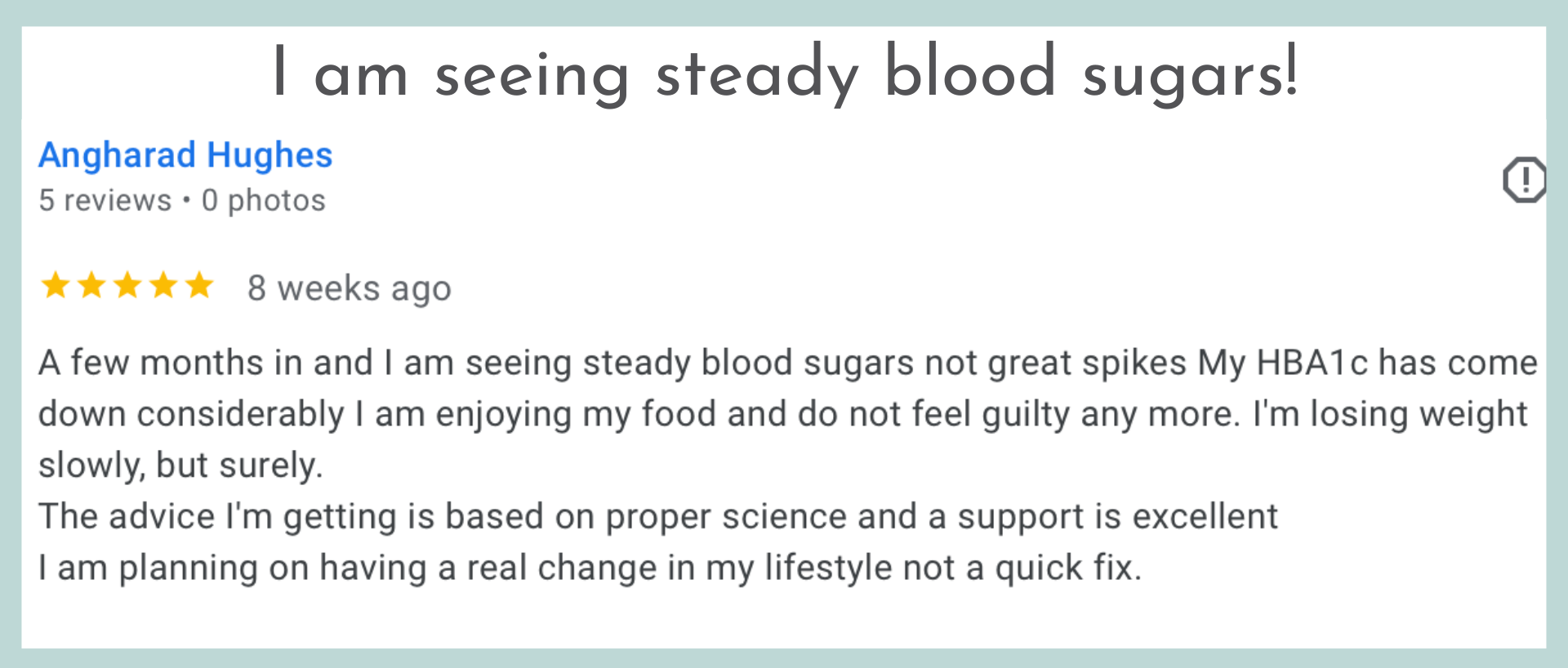Click the review line starting "down considerably"

click(x=782, y=414)
